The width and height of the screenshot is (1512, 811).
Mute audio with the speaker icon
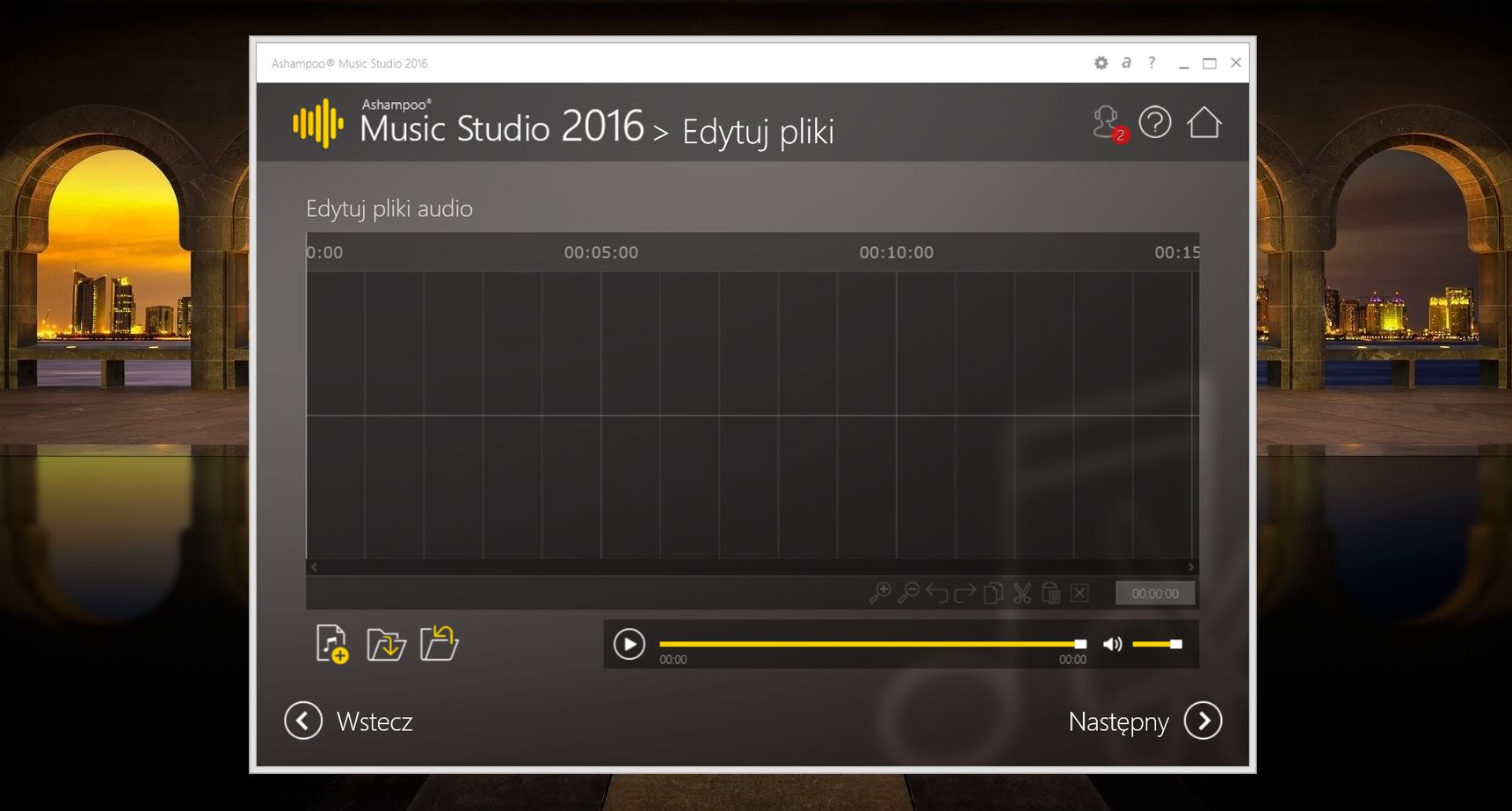[x=1112, y=644]
